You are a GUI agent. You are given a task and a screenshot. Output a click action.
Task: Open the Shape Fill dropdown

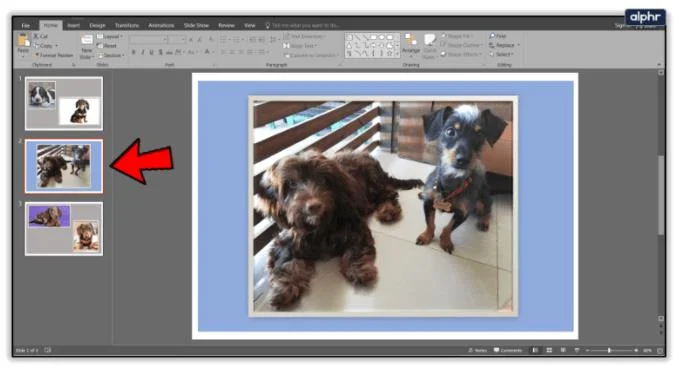click(x=457, y=36)
